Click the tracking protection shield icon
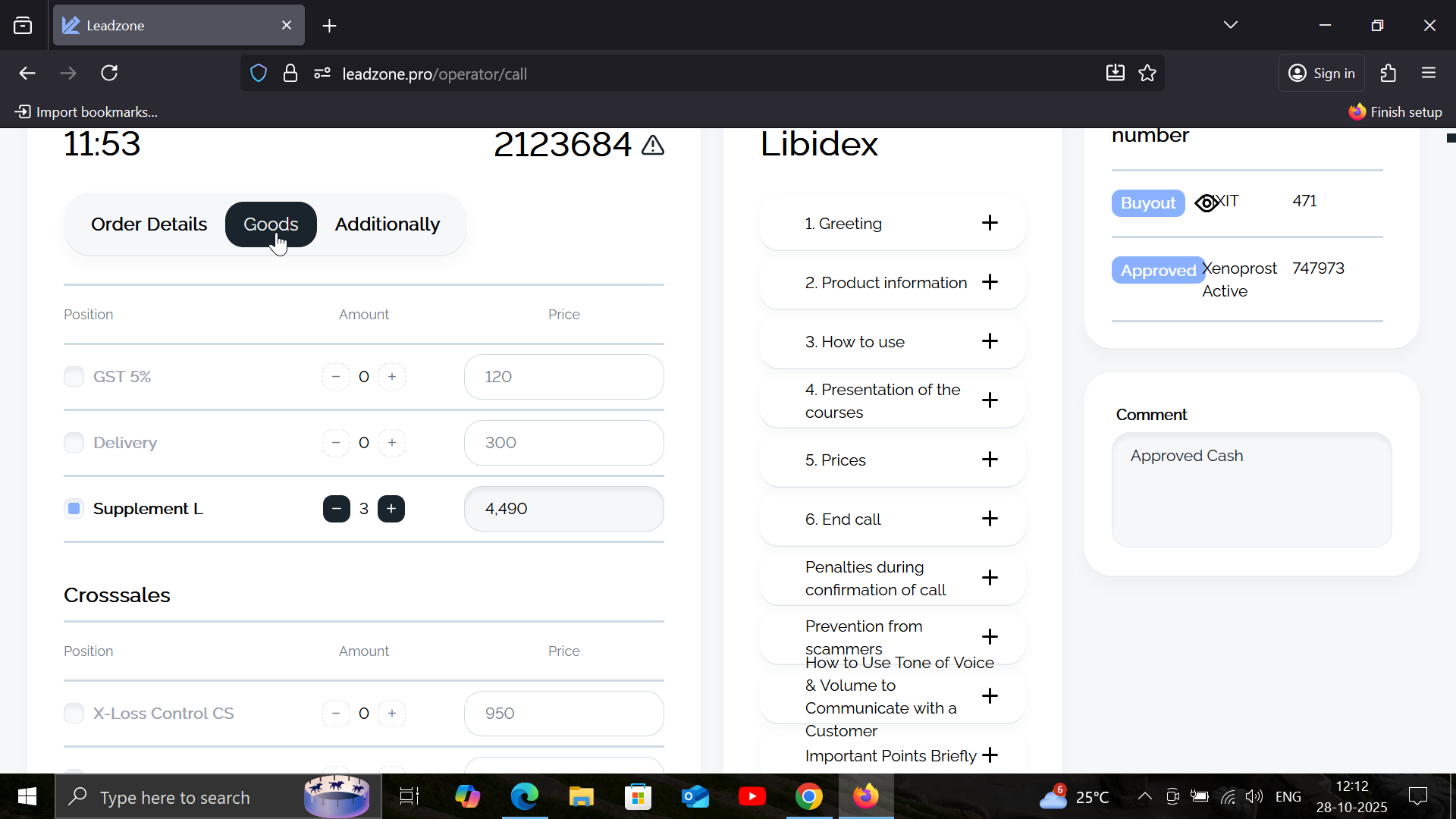The width and height of the screenshot is (1456, 819). pyautogui.click(x=259, y=74)
